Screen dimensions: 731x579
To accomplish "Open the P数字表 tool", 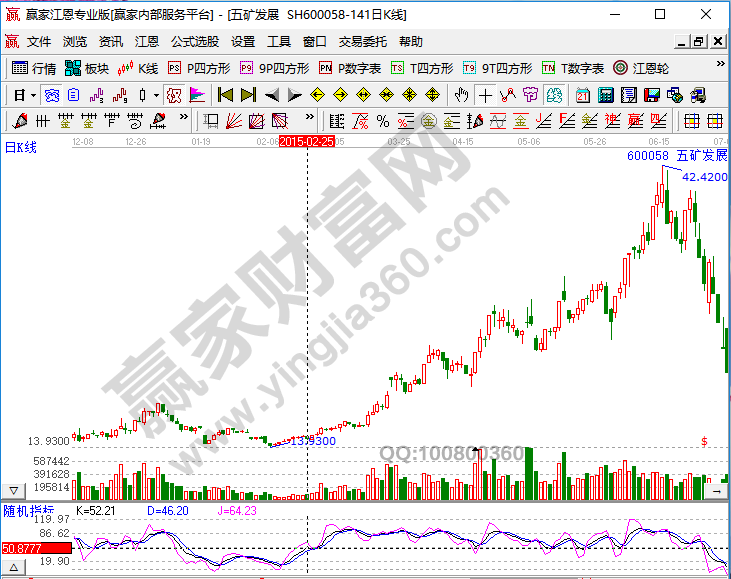I will pos(350,69).
